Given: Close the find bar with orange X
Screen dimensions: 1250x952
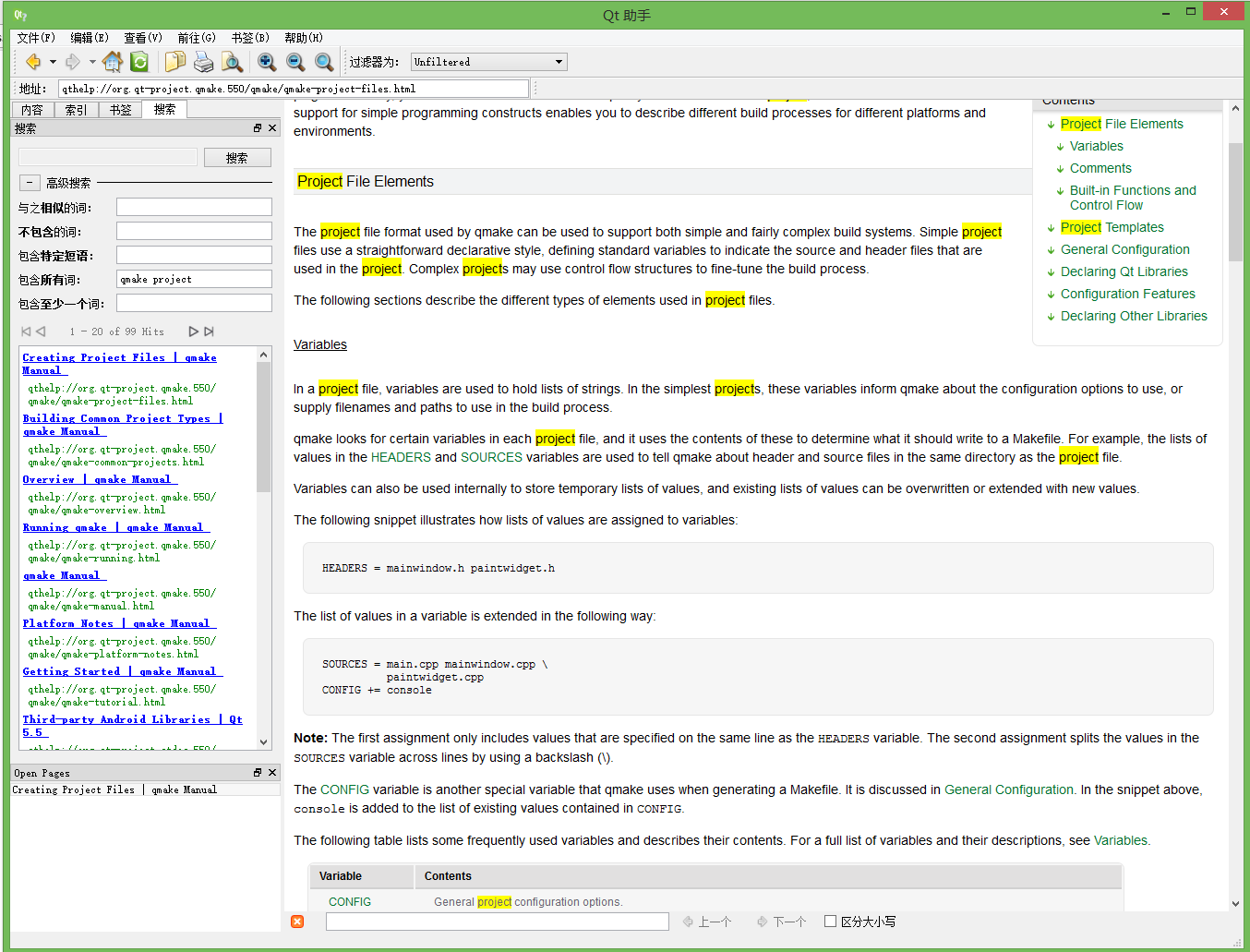Looking at the screenshot, I should (297, 922).
